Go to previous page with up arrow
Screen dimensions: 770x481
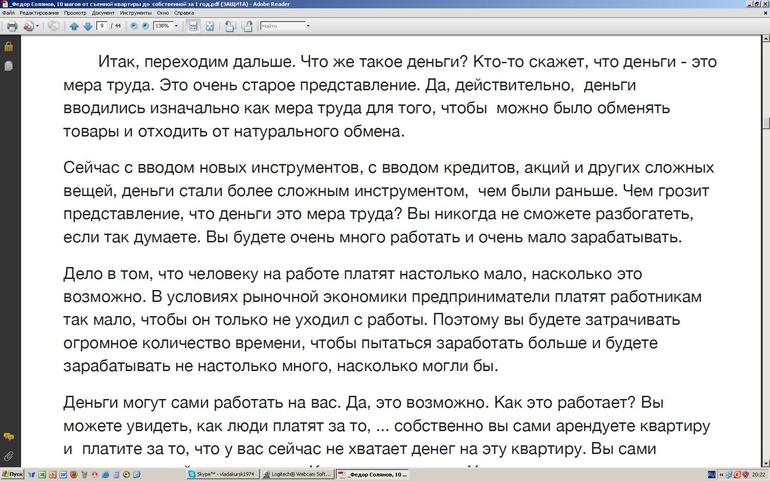point(74,26)
